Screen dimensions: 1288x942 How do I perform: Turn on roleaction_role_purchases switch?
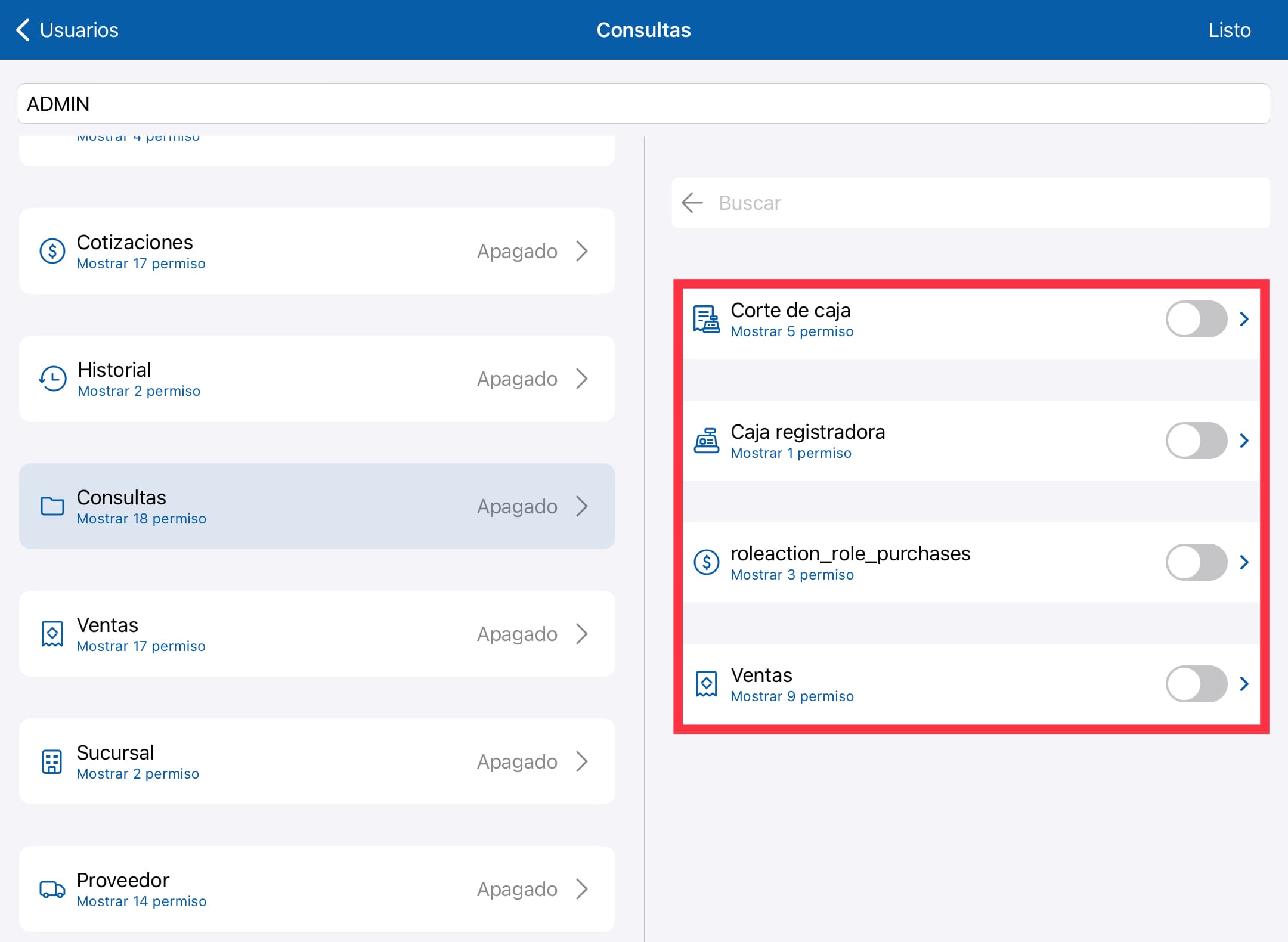[x=1197, y=562]
